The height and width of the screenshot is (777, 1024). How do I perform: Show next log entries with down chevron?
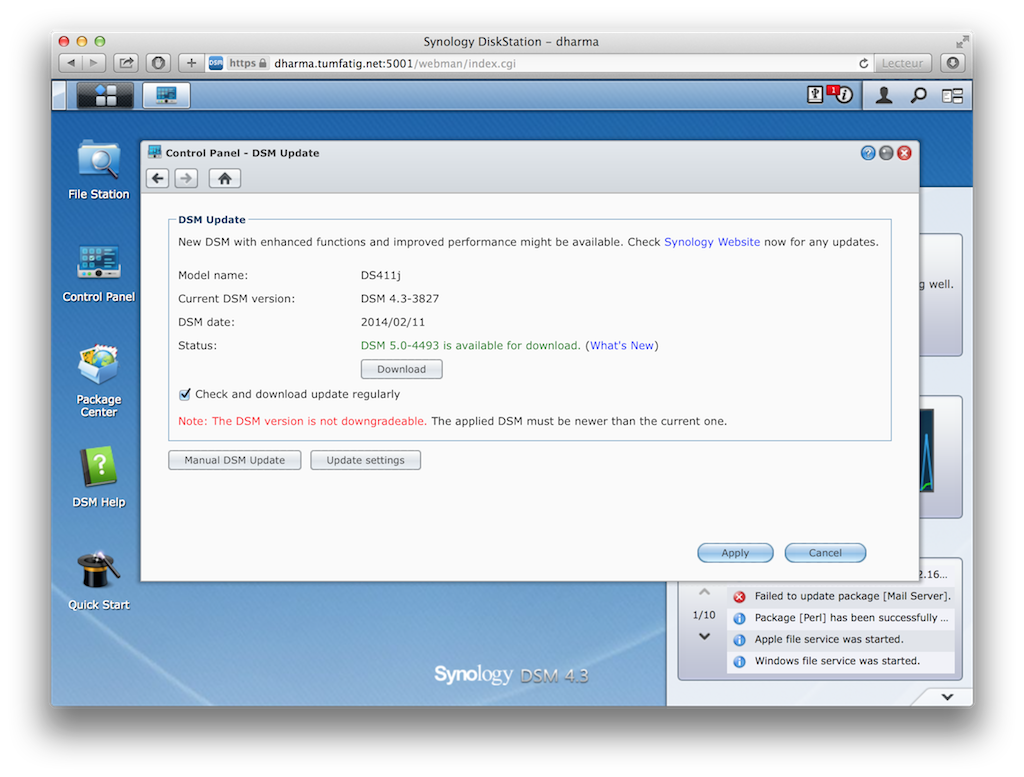704,636
